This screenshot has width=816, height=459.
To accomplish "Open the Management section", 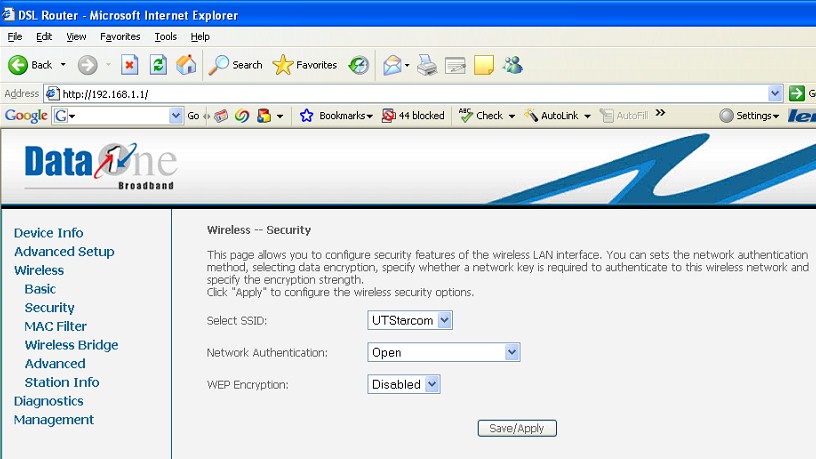I will (54, 420).
